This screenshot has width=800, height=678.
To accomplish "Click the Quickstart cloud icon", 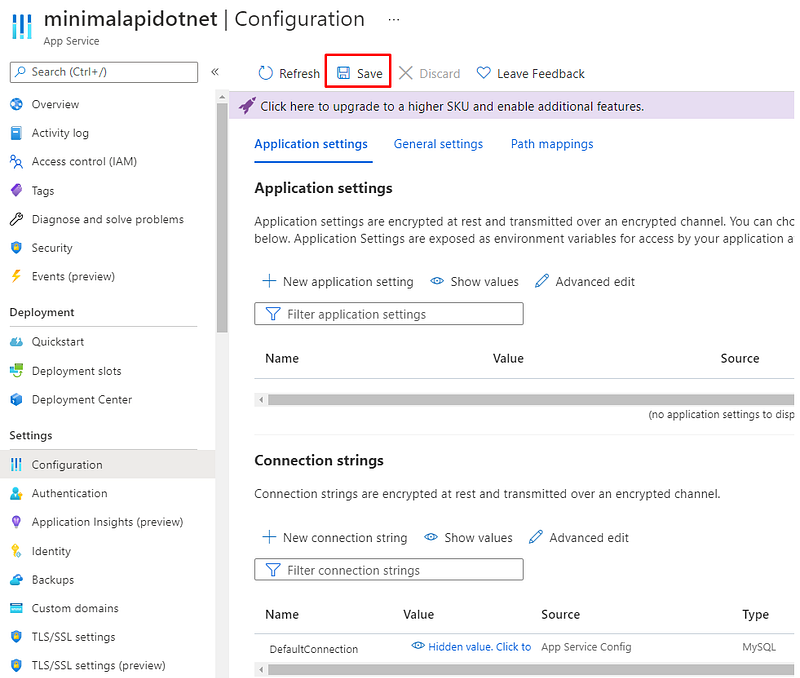I will (x=16, y=342).
